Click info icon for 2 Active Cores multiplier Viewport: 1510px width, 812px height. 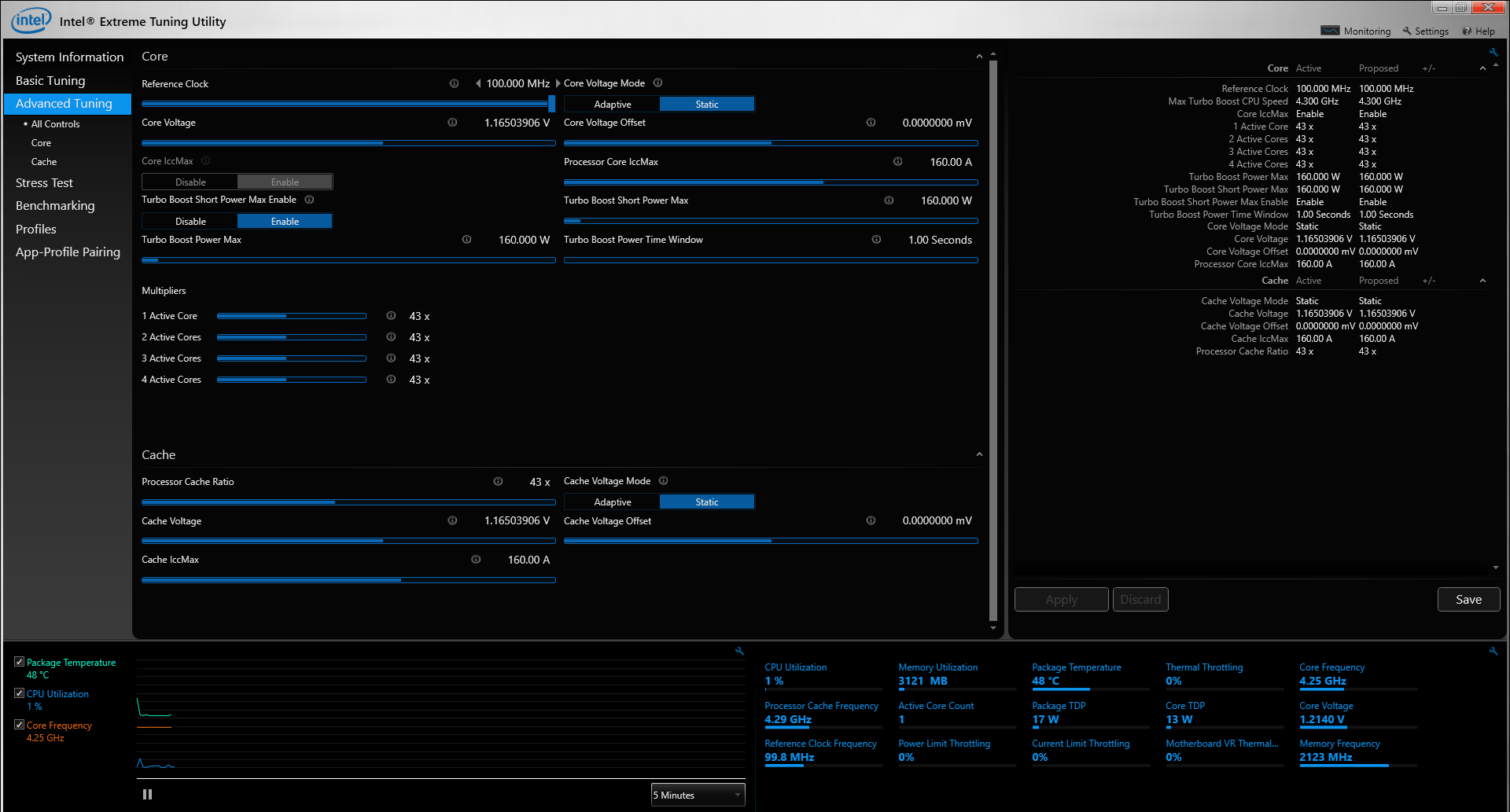(391, 337)
